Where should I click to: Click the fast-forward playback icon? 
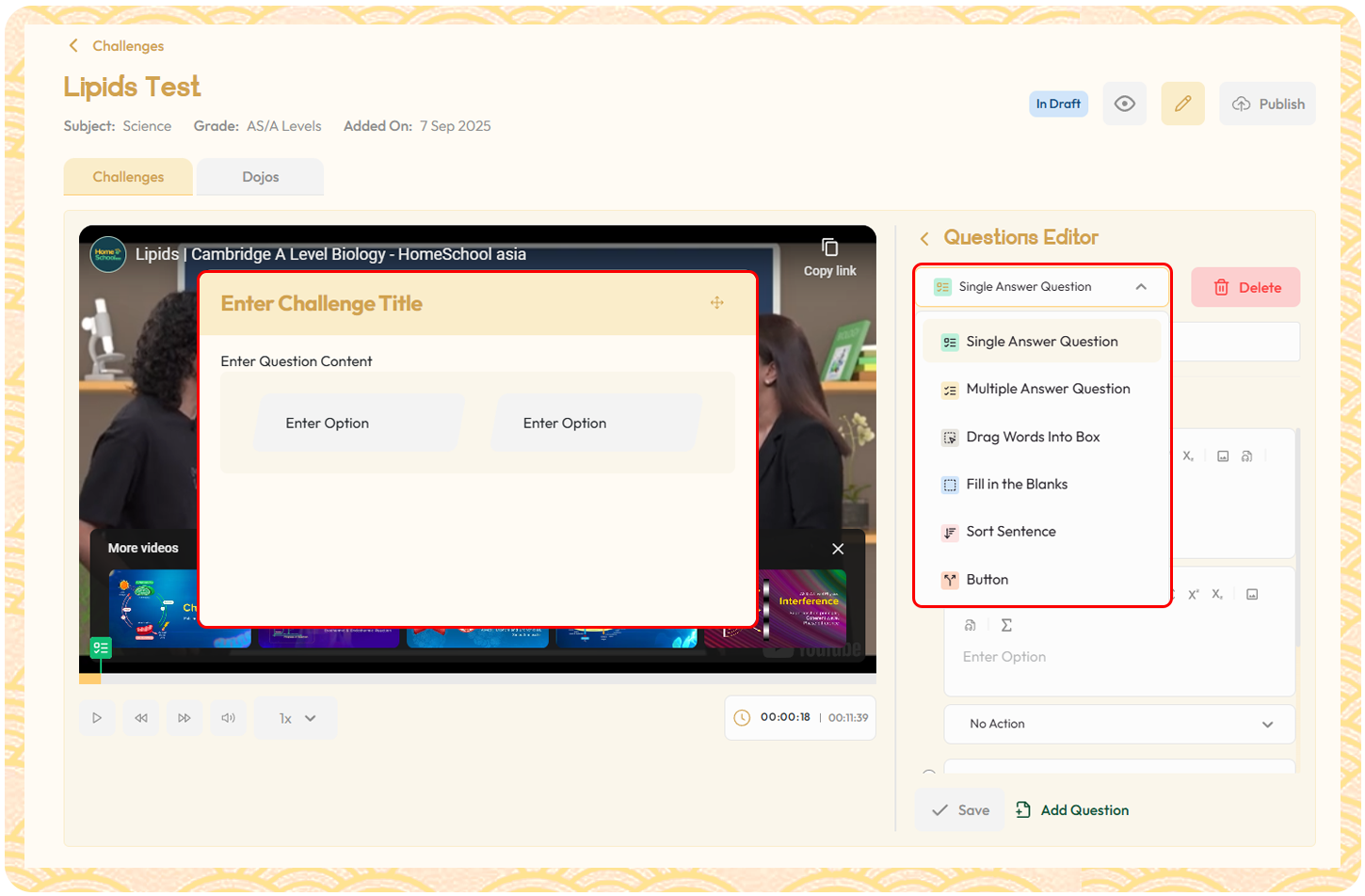pos(185,718)
